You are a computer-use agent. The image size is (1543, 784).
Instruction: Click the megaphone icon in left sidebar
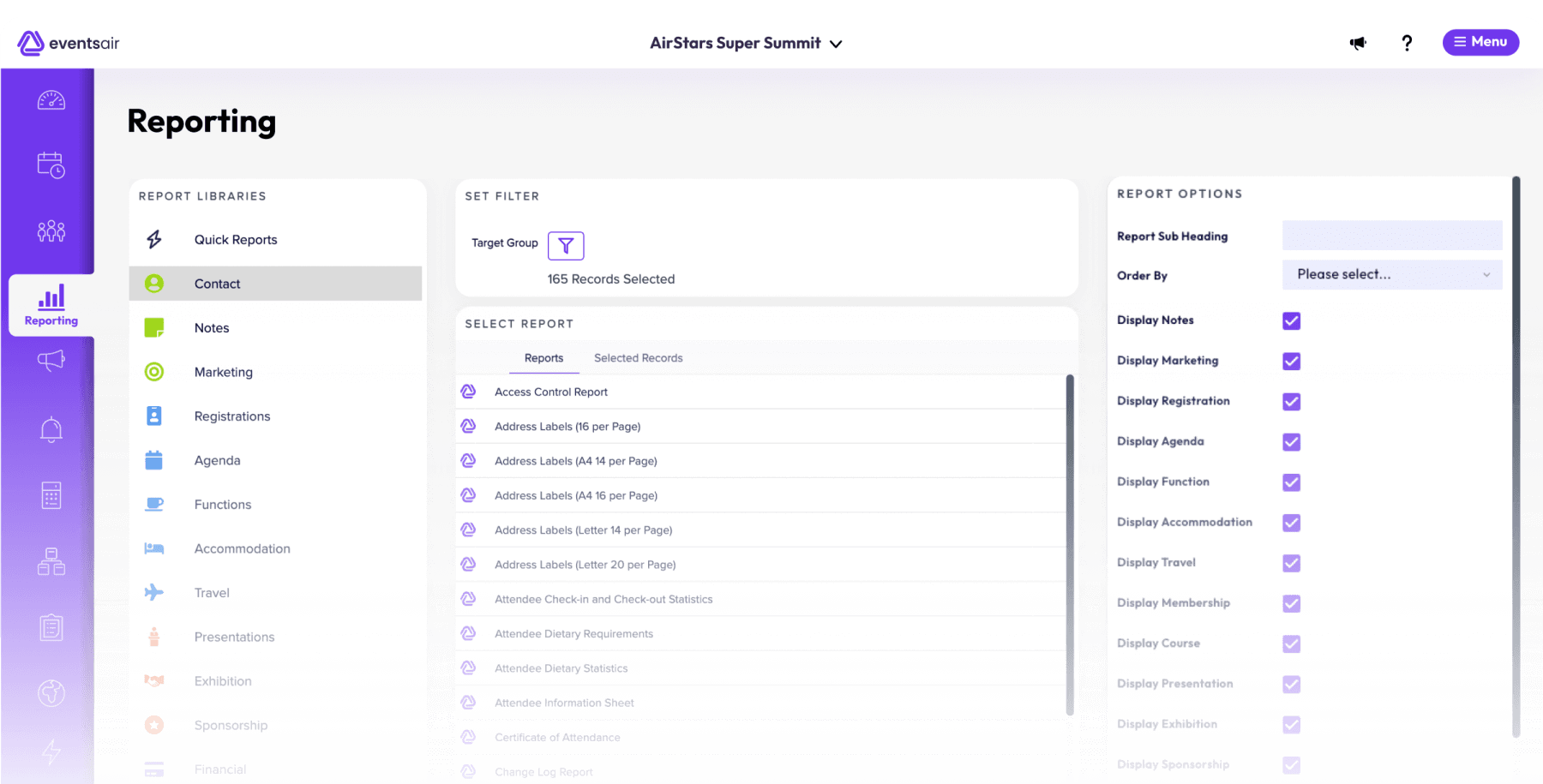click(x=51, y=361)
